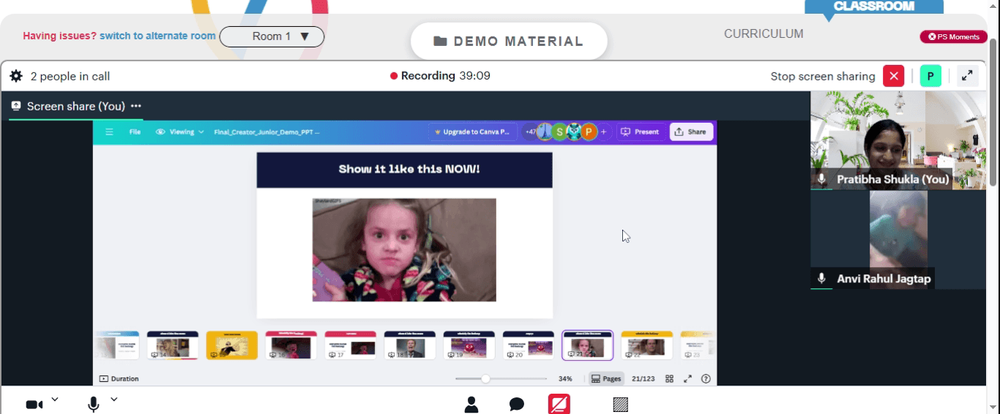Screen dimensions: 1000x414
Task: Click the red stop screen sharing X
Action: (x=893, y=76)
